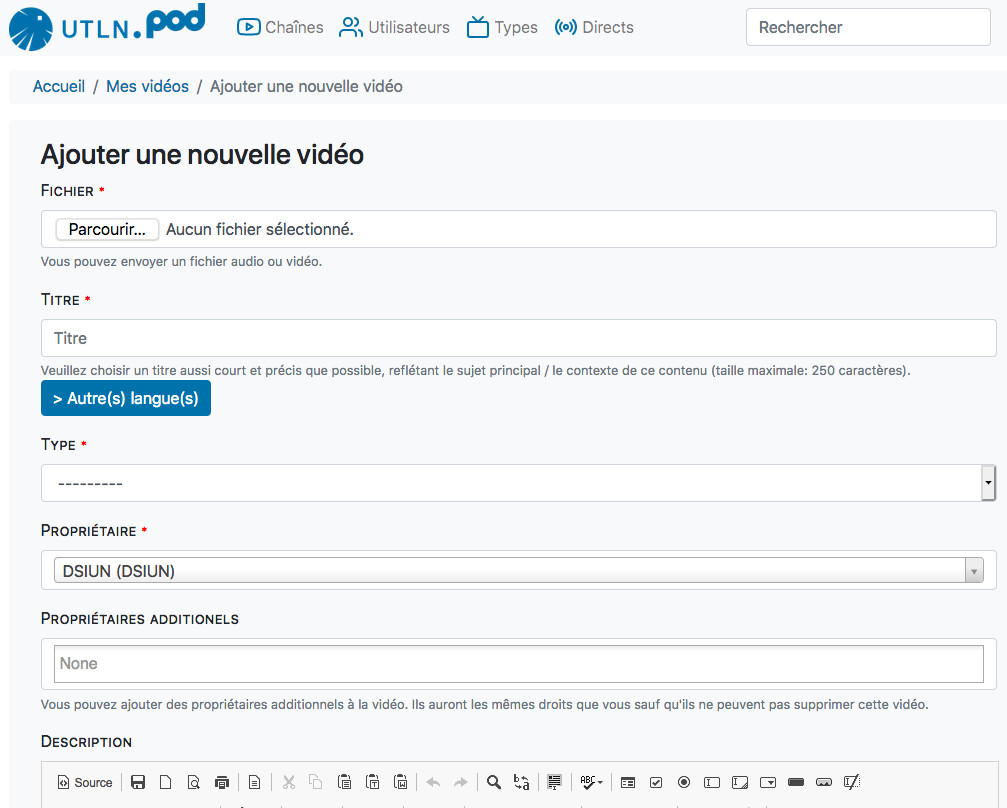Open the Preview icon in editor toolbar
The width and height of the screenshot is (1007, 808).
click(x=194, y=782)
